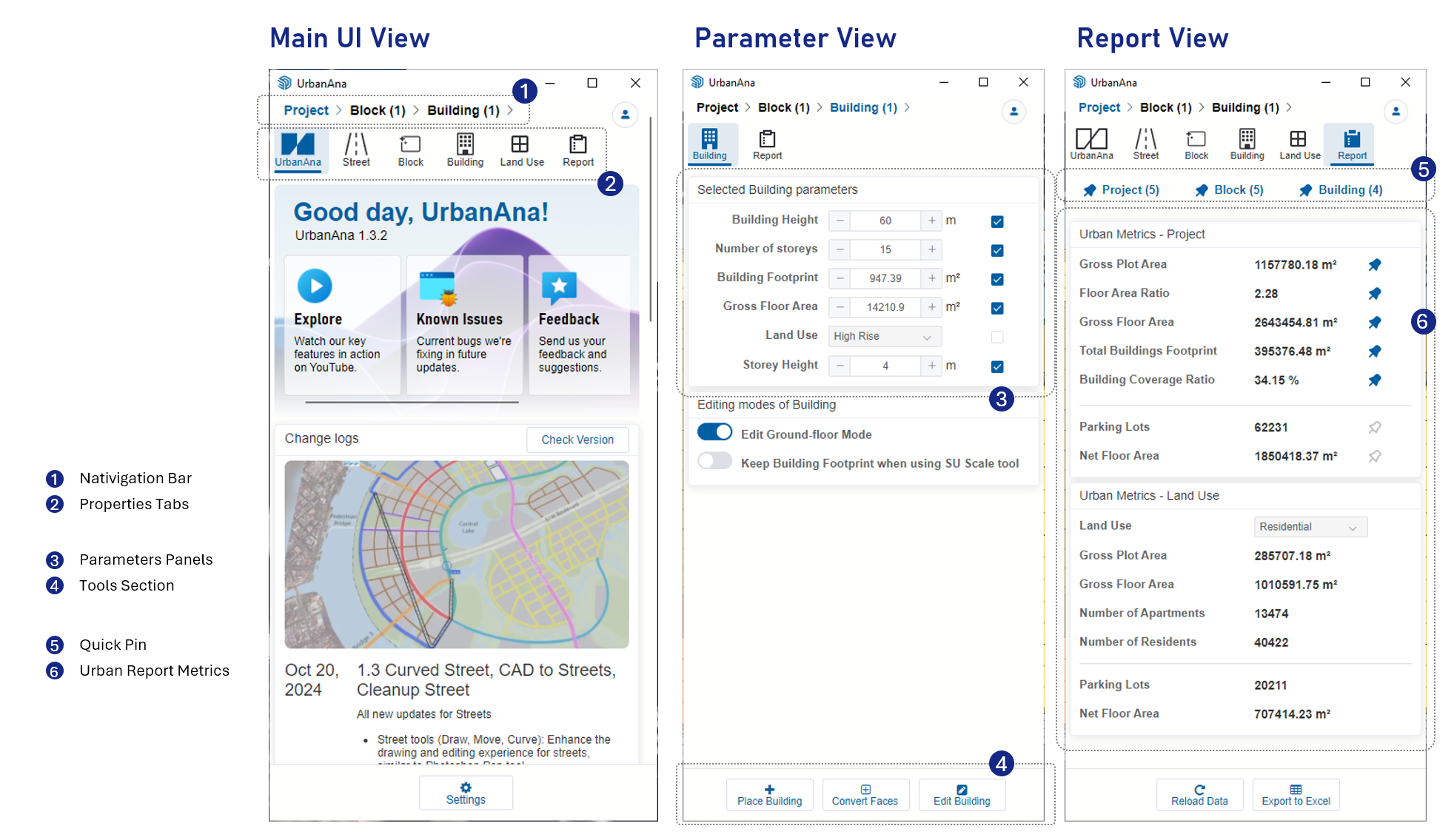Select UrbanAna home tab in Main UI window

(x=298, y=150)
